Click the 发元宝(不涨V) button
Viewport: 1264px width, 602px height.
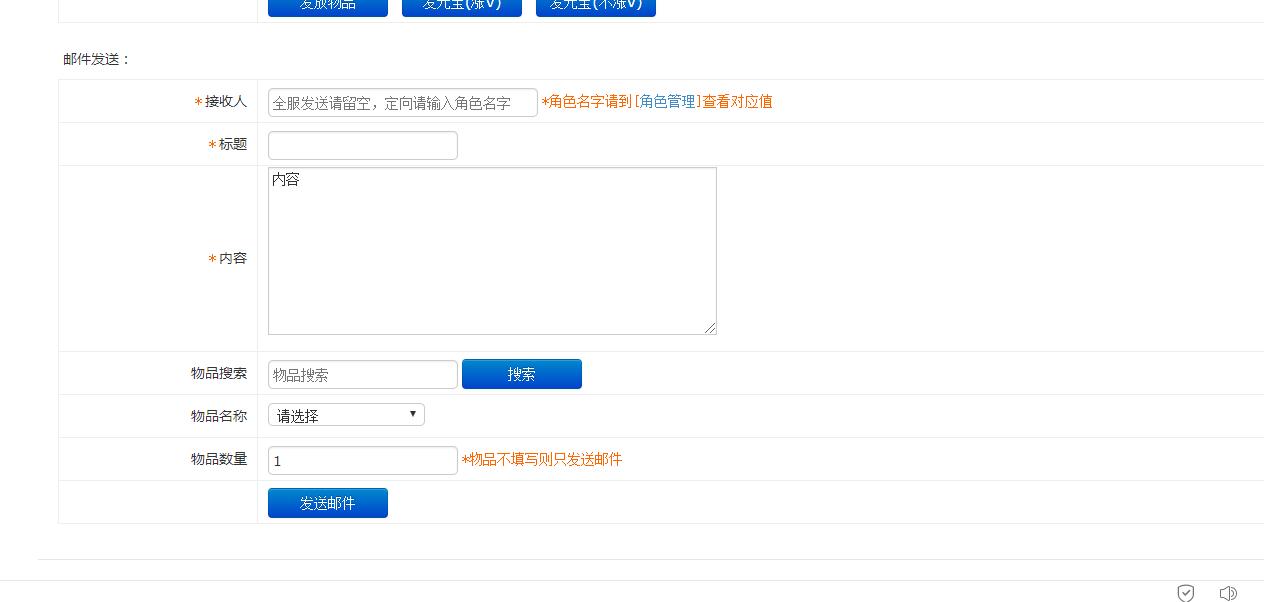595,6
